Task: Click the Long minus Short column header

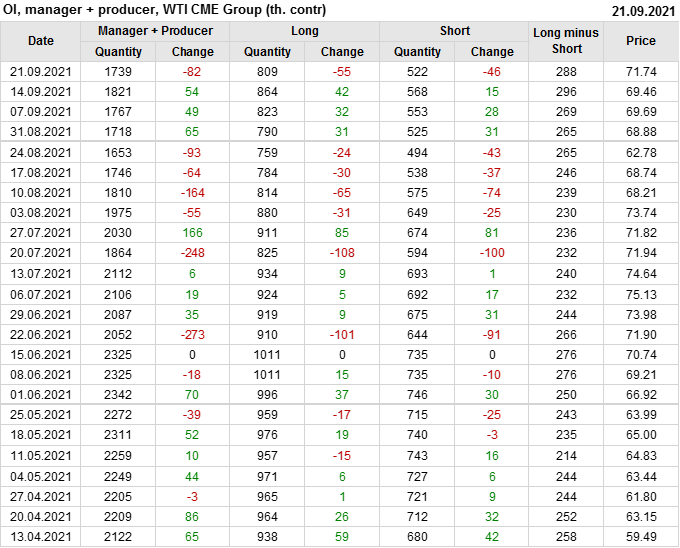Action: [566, 41]
